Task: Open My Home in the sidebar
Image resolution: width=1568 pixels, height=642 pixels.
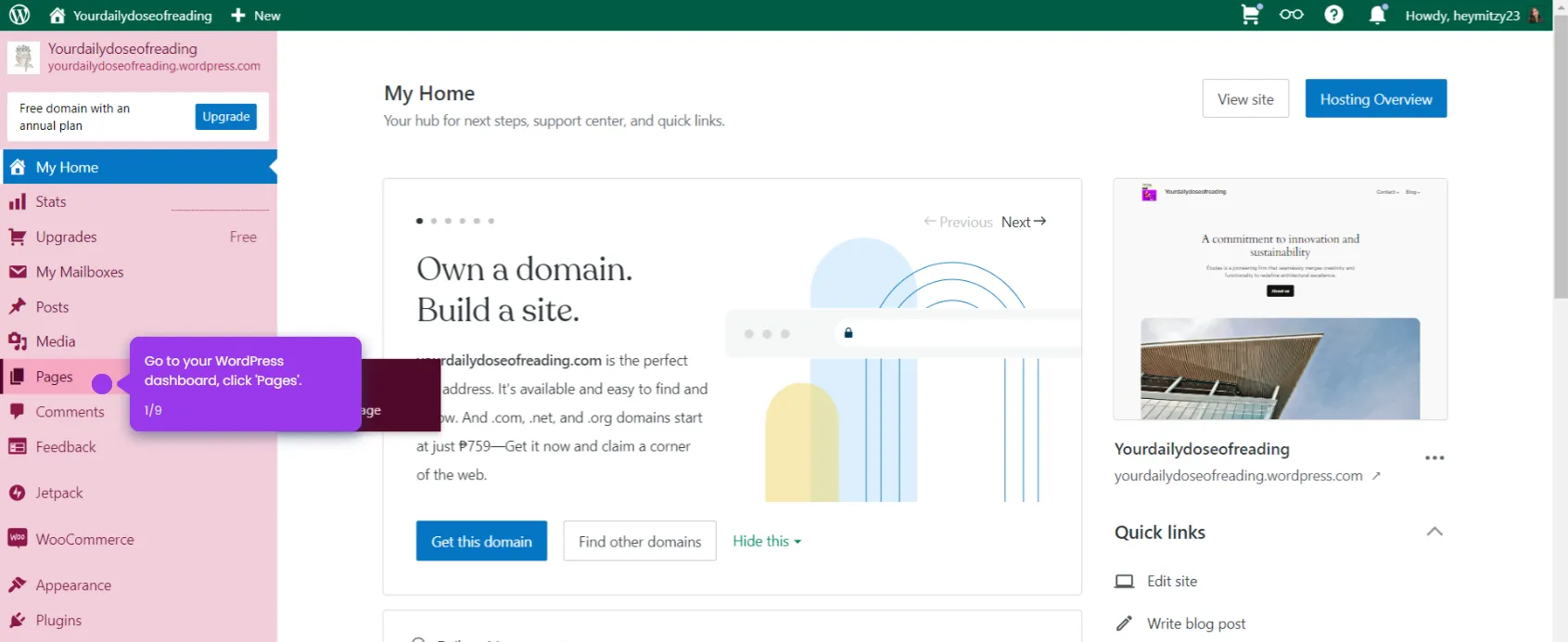Action: pos(139,167)
